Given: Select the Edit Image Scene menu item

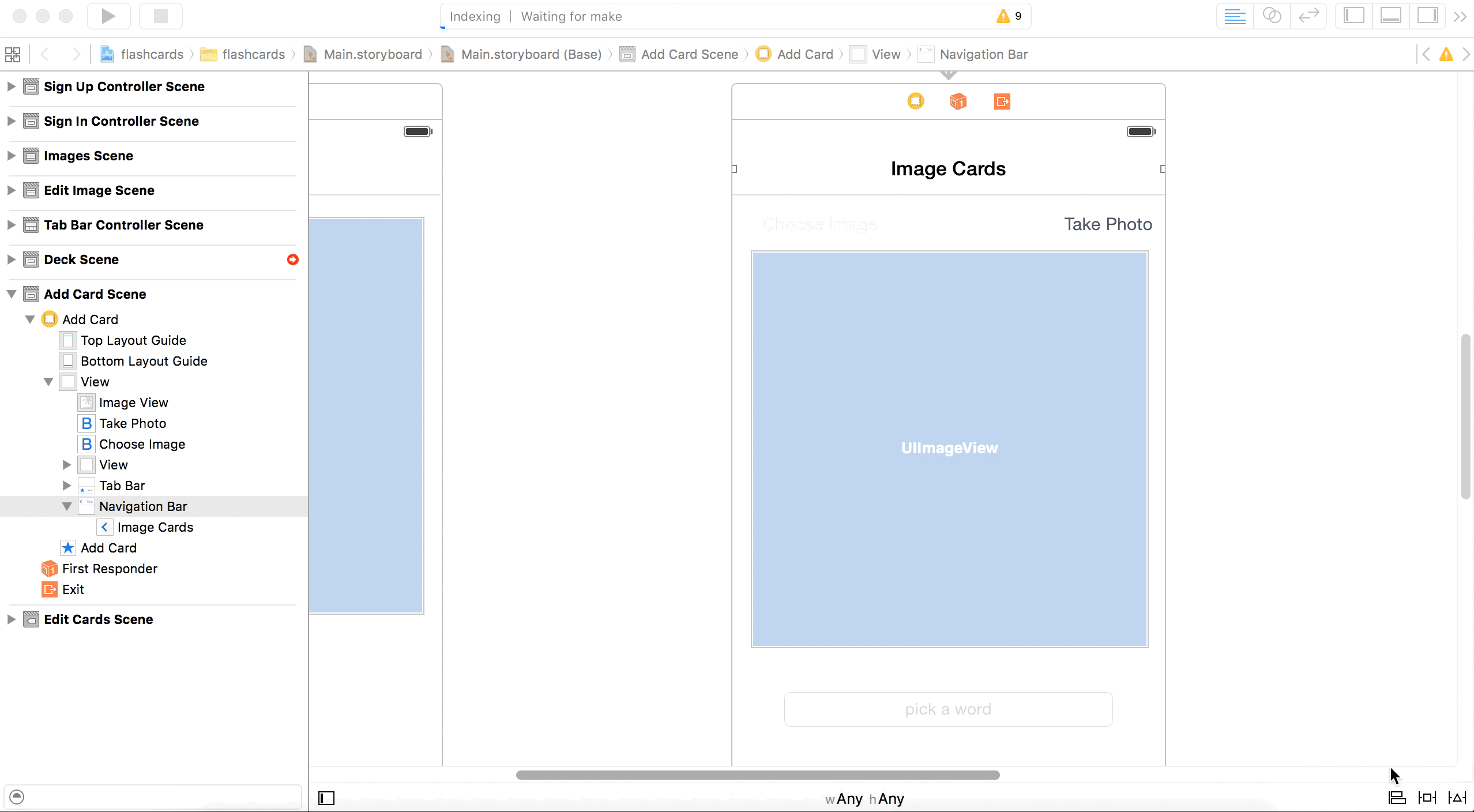Looking at the screenshot, I should tap(99, 190).
